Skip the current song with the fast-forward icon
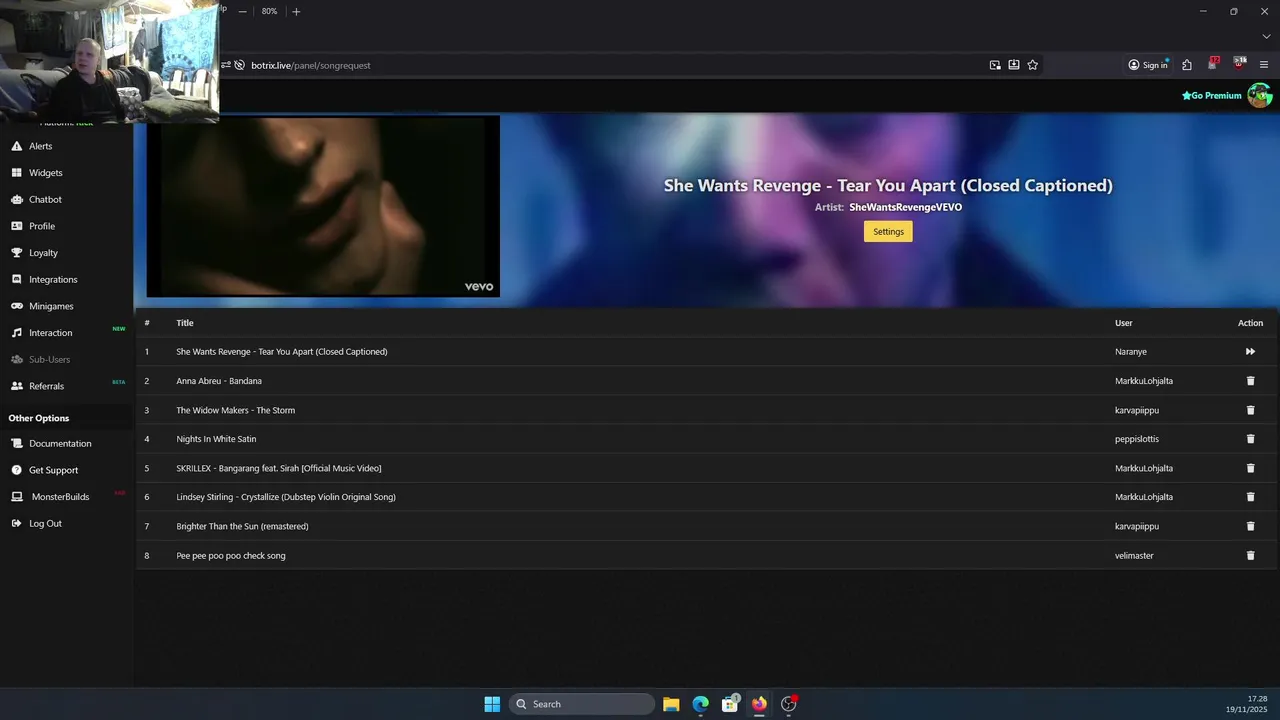 pos(1250,352)
